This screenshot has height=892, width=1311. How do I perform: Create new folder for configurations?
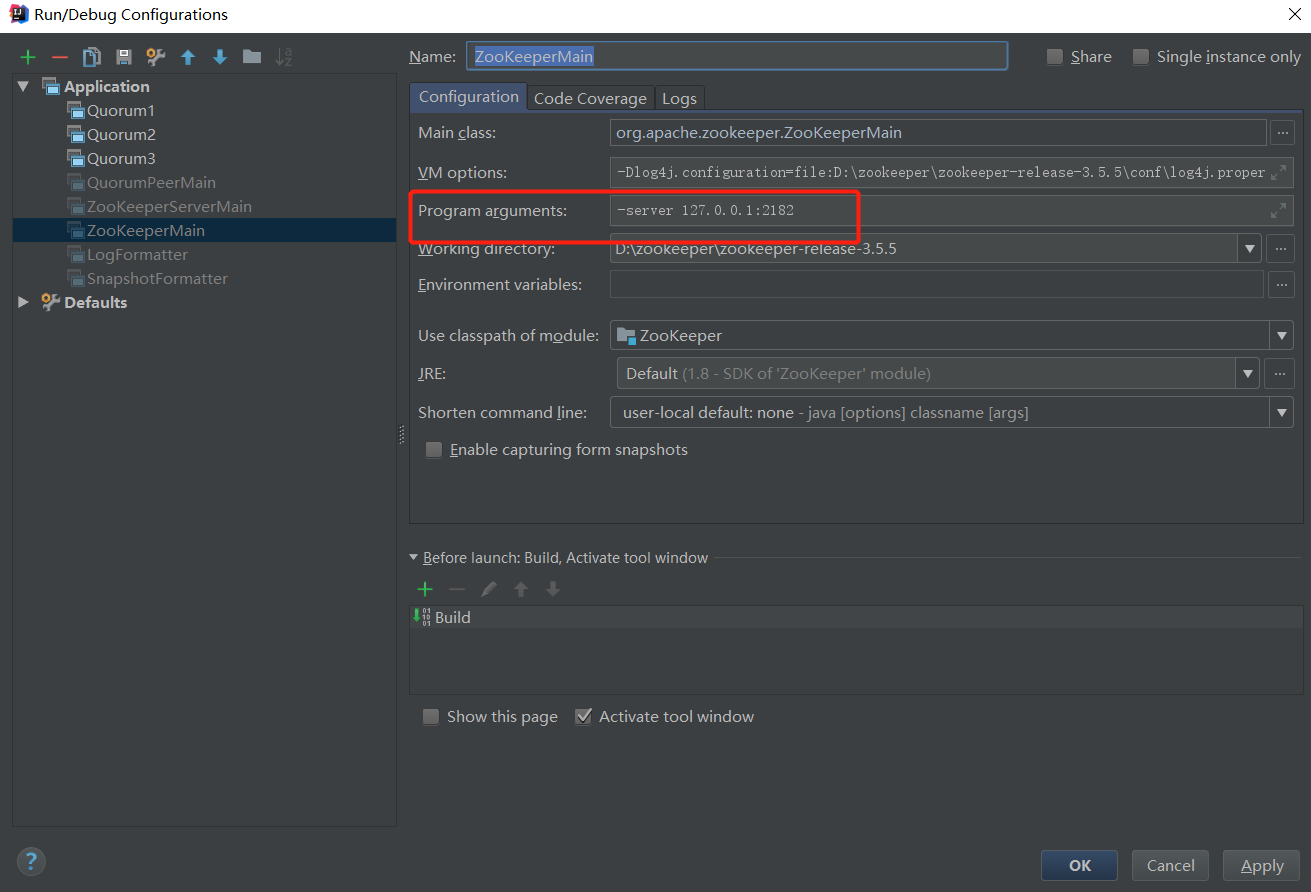[252, 57]
